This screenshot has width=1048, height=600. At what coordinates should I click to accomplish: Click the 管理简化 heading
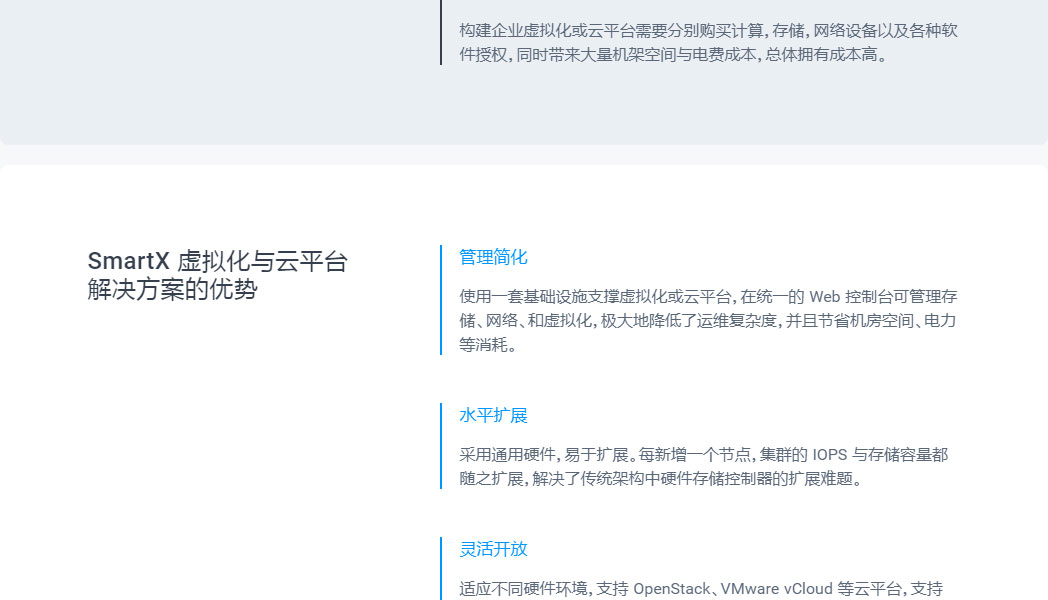[x=493, y=257]
